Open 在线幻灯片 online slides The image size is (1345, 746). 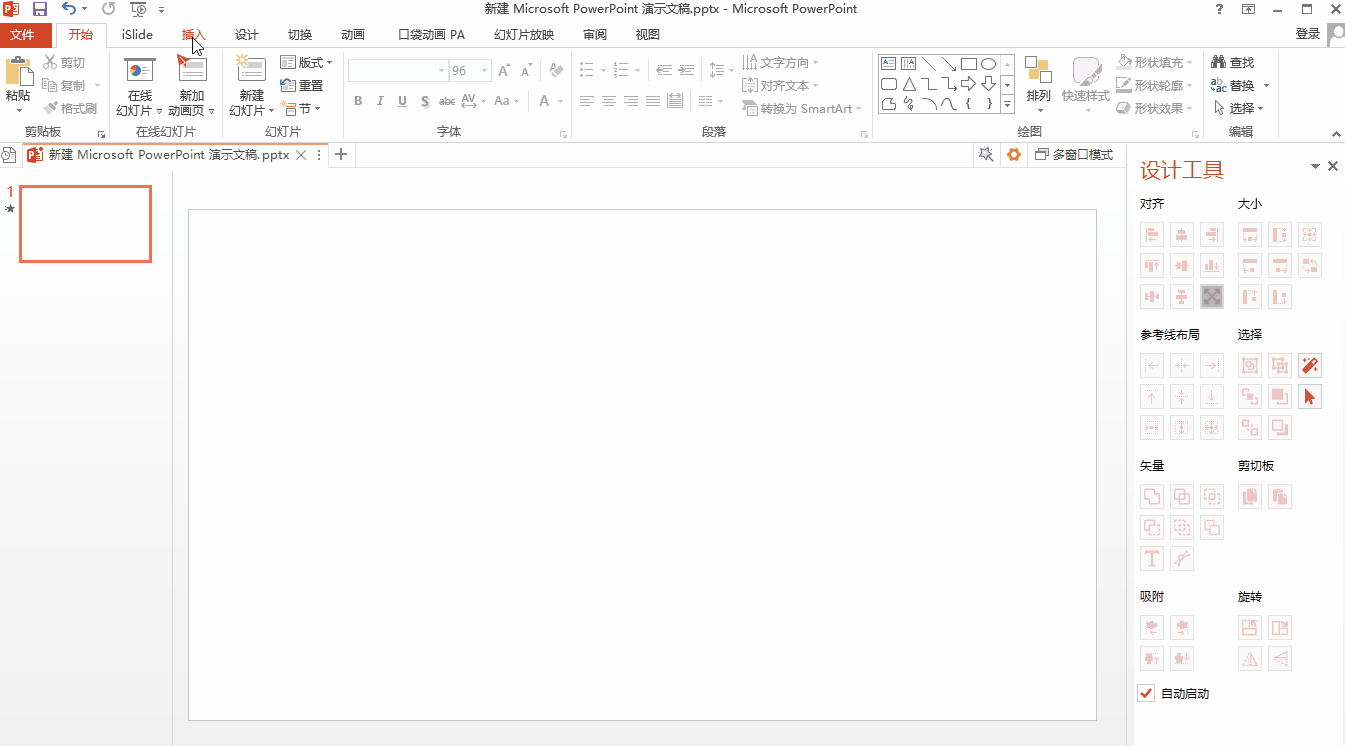[x=139, y=87]
